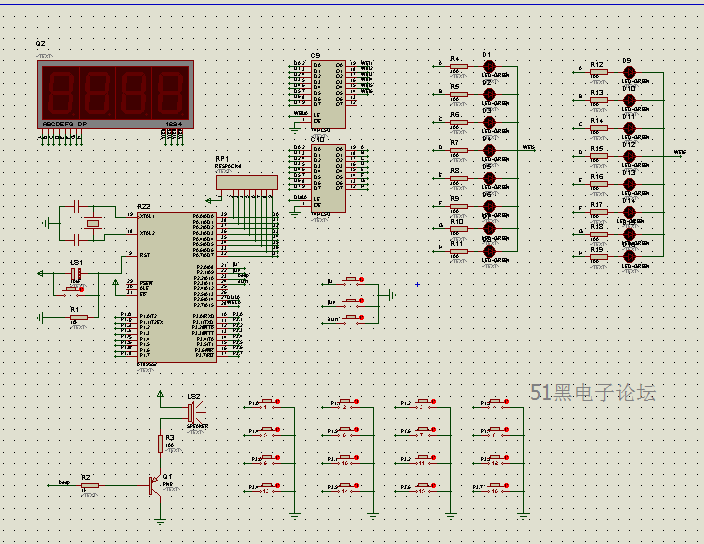Select the US1 reset capacitor
This screenshot has height=544, width=704.
(76, 273)
